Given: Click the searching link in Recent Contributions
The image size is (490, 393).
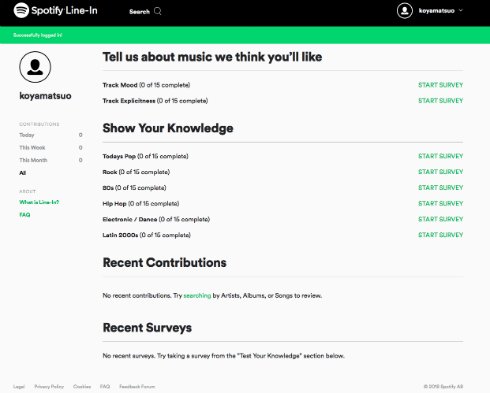Looking at the screenshot, I should (x=197, y=296).
